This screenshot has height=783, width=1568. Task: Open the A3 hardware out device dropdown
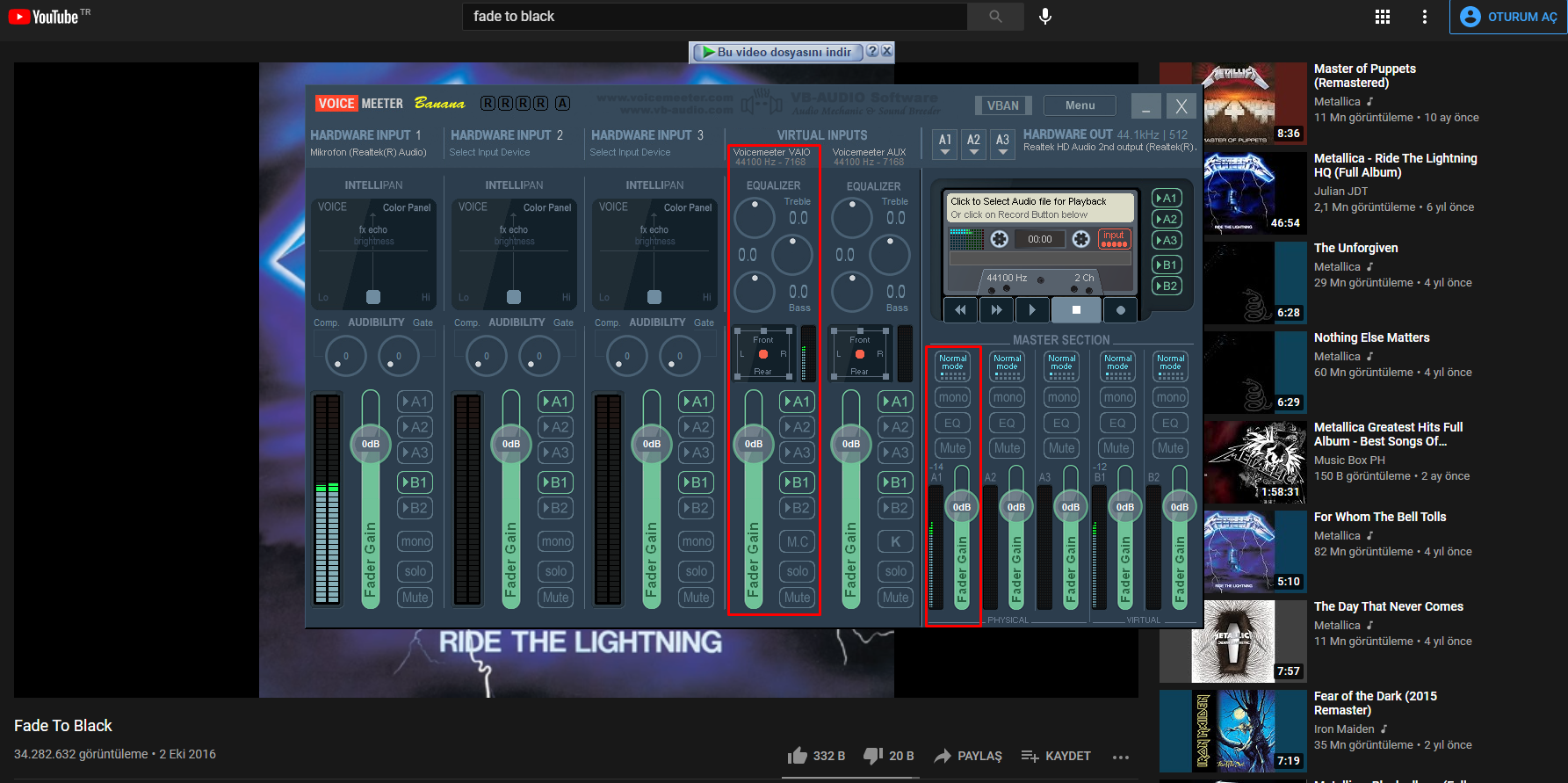[1002, 144]
